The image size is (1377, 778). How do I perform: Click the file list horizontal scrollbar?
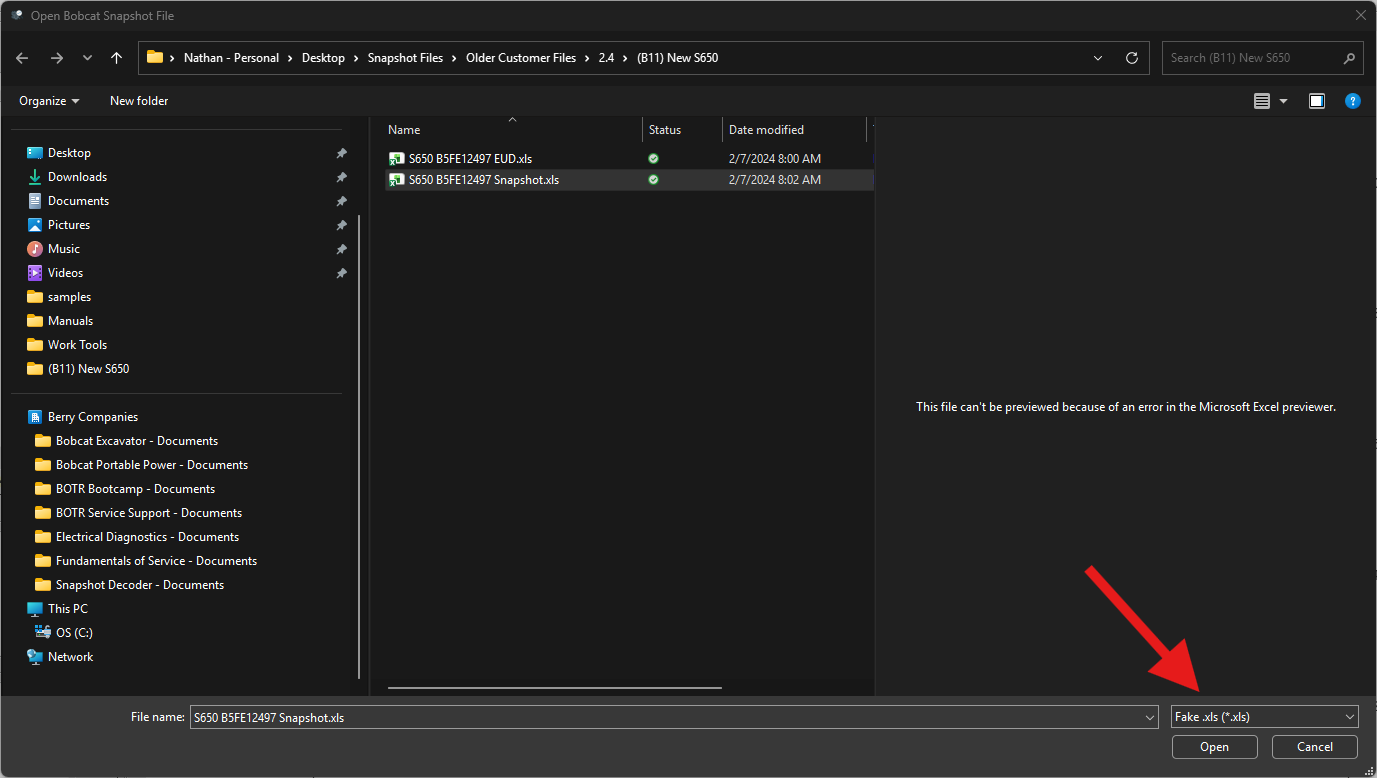555,688
